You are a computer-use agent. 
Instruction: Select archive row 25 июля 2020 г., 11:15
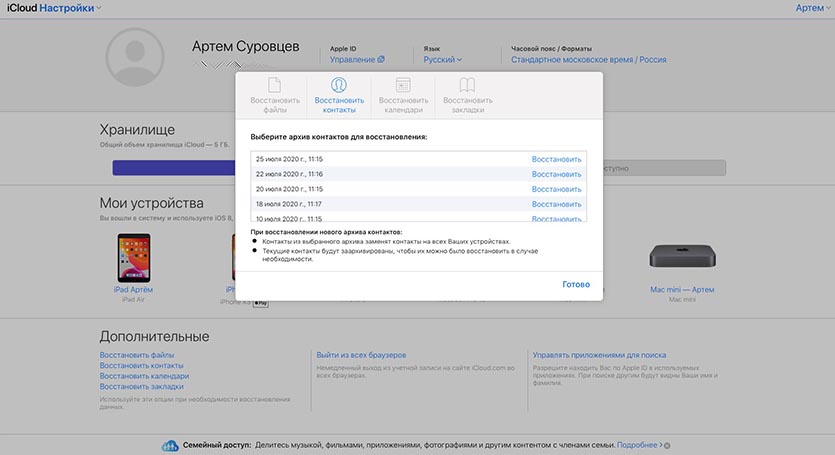(x=419, y=159)
